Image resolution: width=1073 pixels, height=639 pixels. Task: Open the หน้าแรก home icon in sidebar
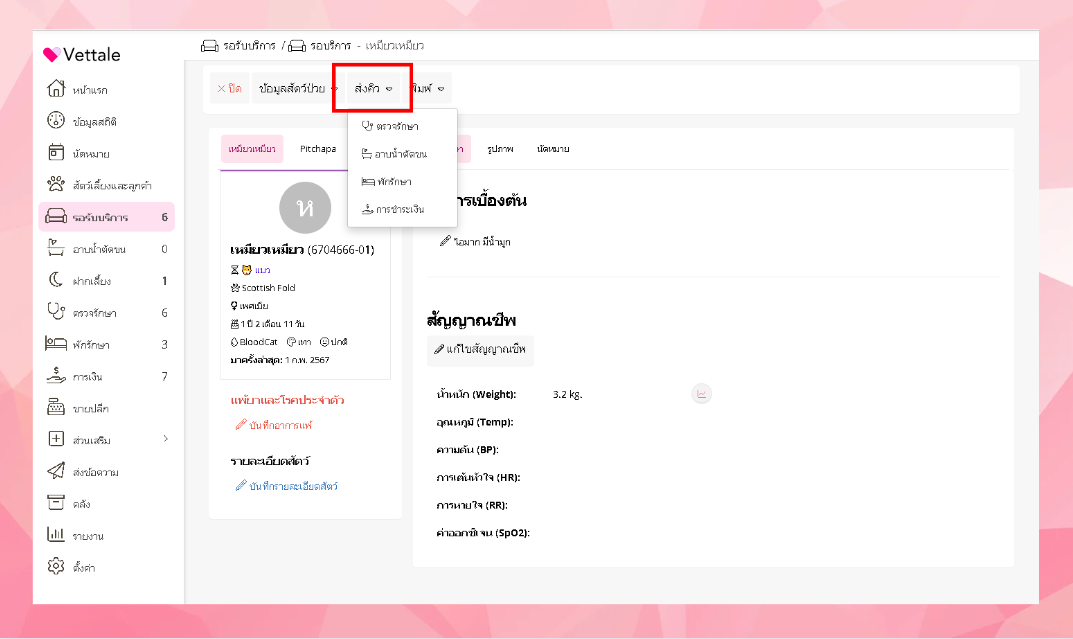pyautogui.click(x=56, y=89)
